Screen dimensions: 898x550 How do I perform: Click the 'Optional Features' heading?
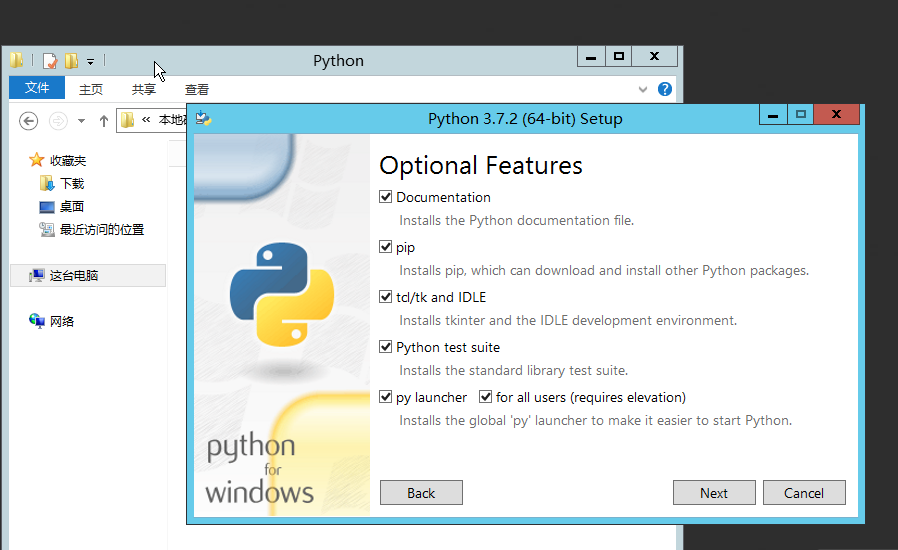pyautogui.click(x=481, y=166)
